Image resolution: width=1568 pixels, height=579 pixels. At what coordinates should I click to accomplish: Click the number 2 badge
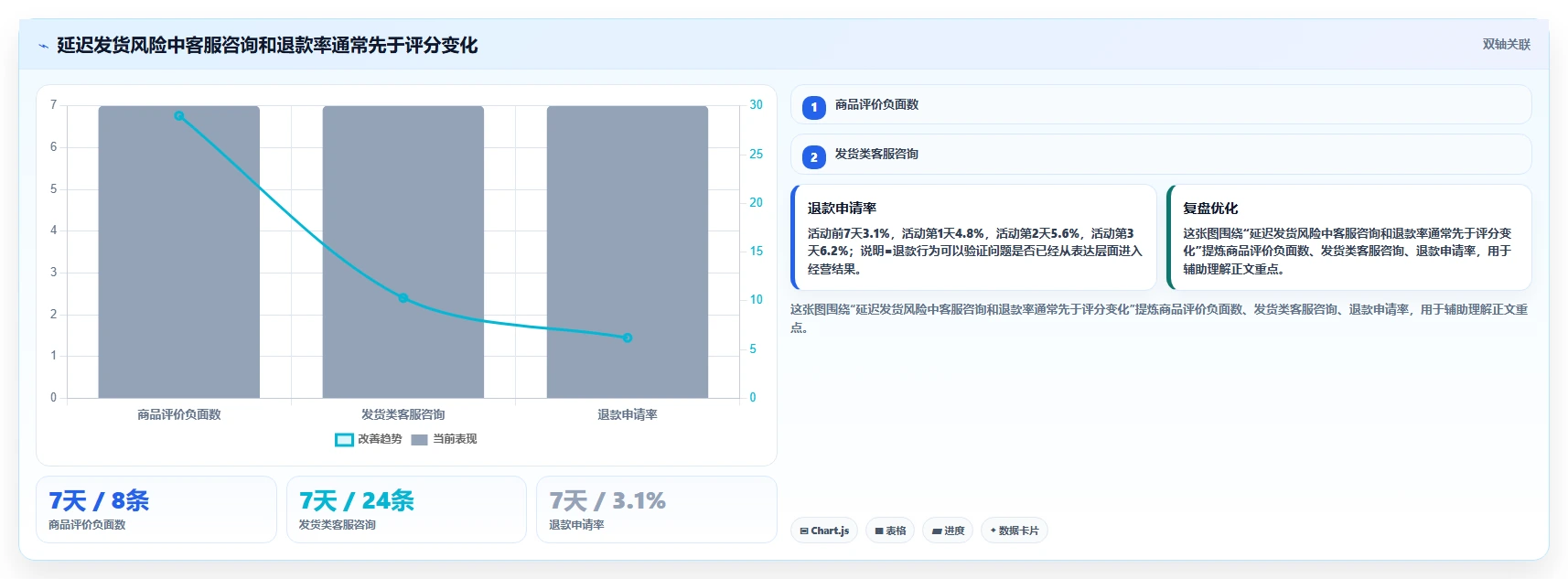click(x=814, y=157)
